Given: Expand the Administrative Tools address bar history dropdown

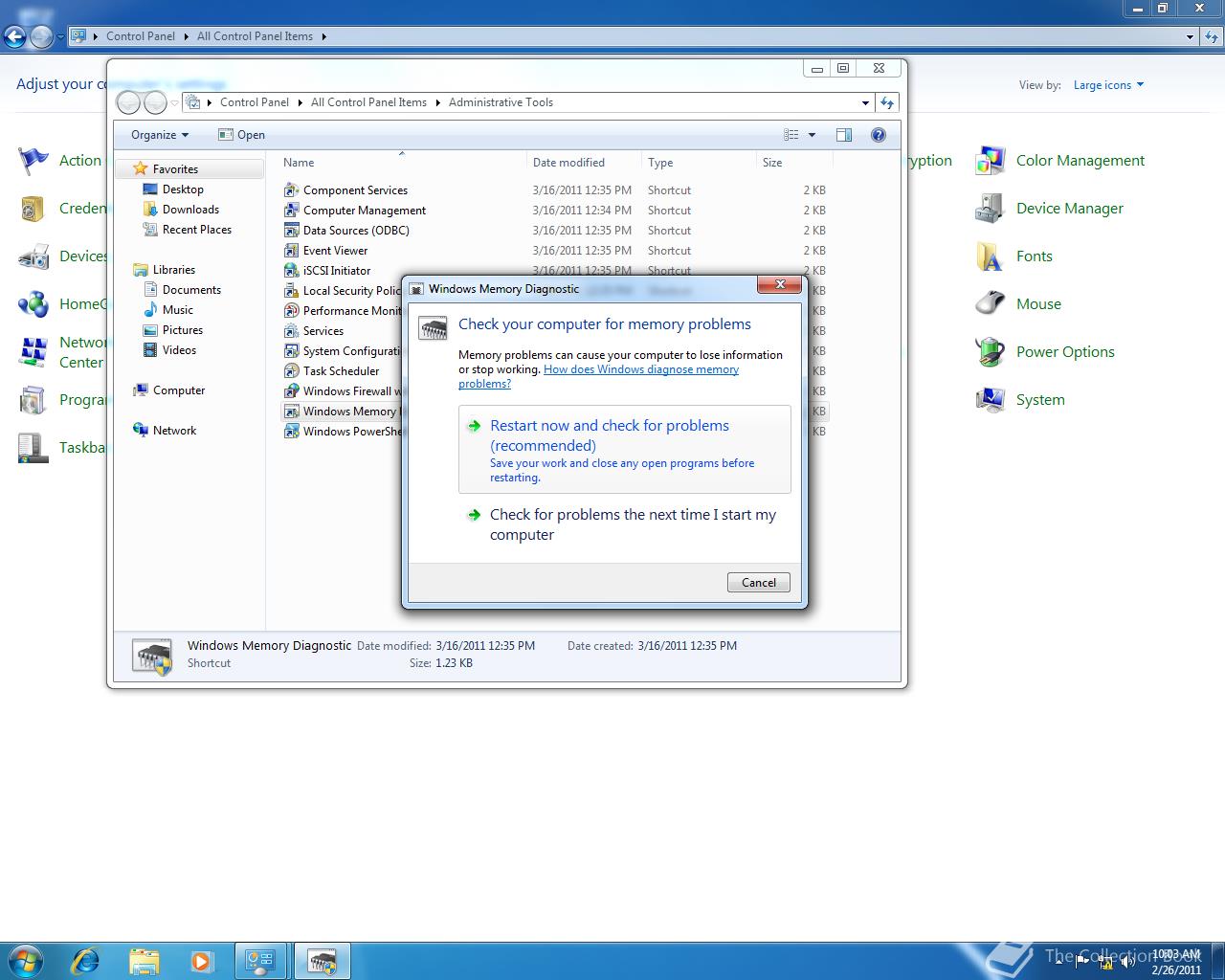Looking at the screenshot, I should [865, 102].
